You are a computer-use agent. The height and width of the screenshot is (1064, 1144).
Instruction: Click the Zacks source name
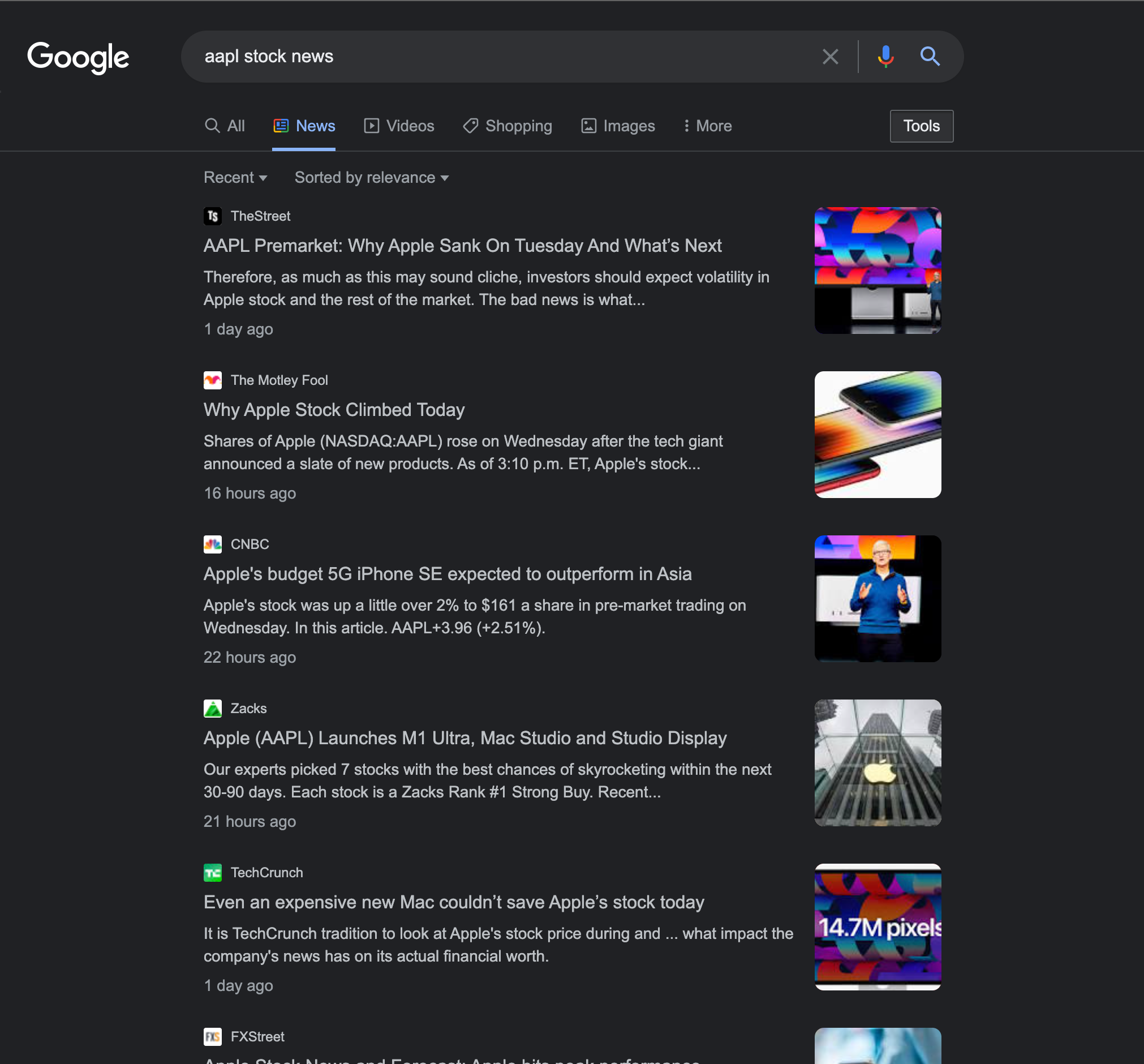pyautogui.click(x=248, y=708)
